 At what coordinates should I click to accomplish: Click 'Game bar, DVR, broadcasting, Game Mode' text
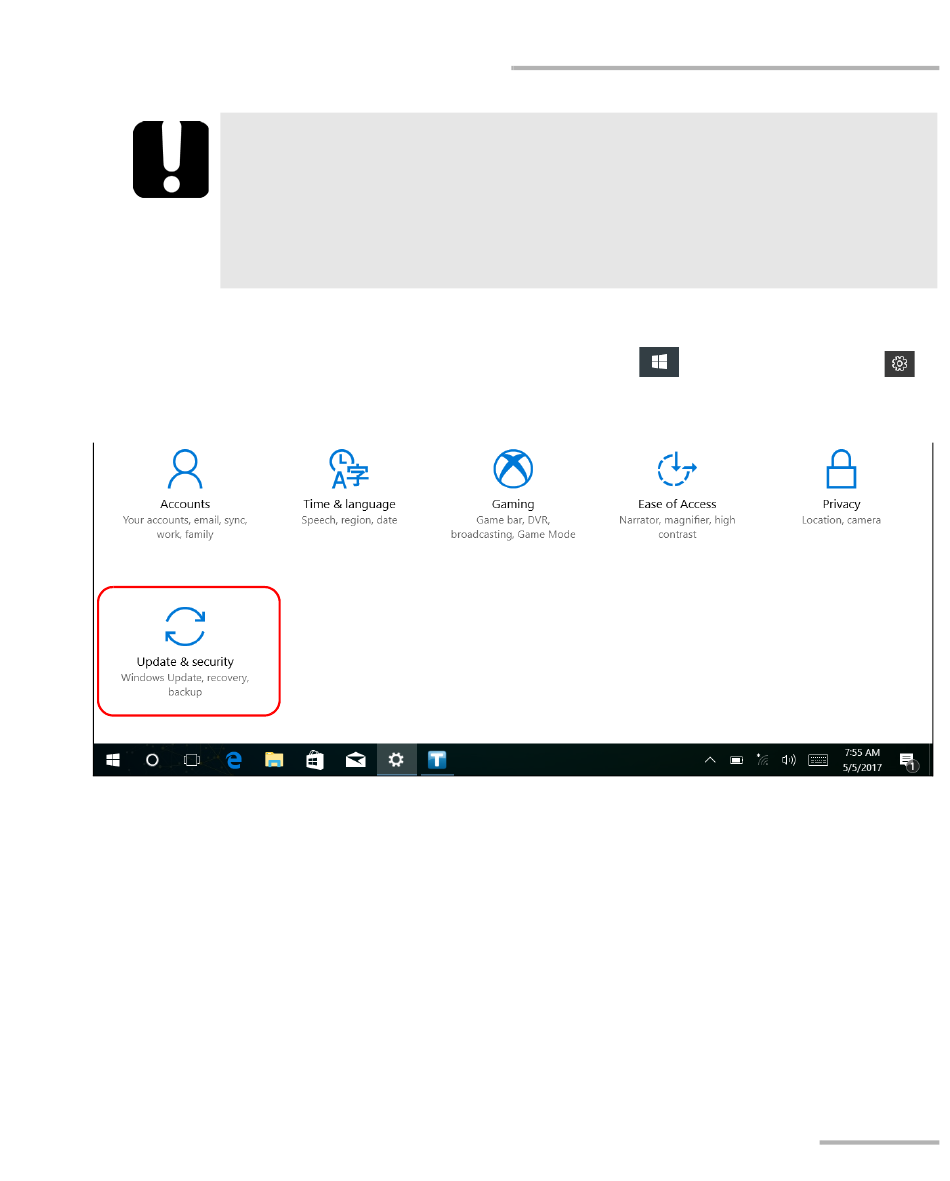[512, 527]
